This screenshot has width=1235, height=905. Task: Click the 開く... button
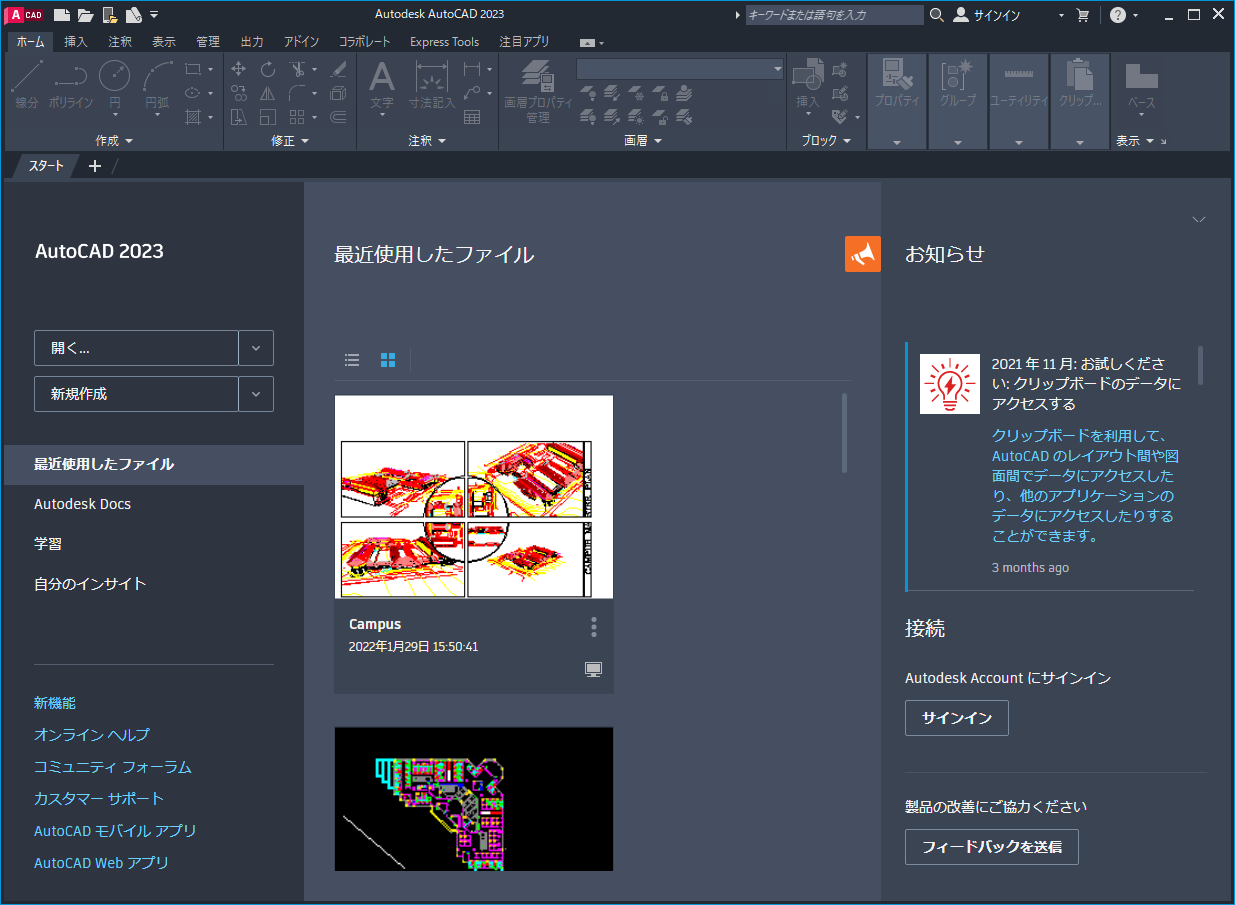point(136,348)
